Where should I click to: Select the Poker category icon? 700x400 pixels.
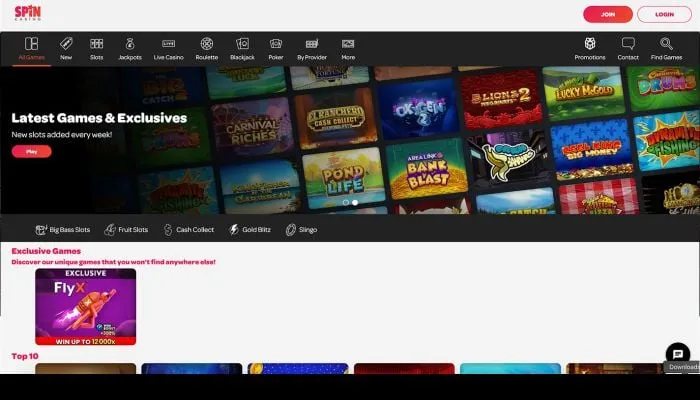[276, 43]
